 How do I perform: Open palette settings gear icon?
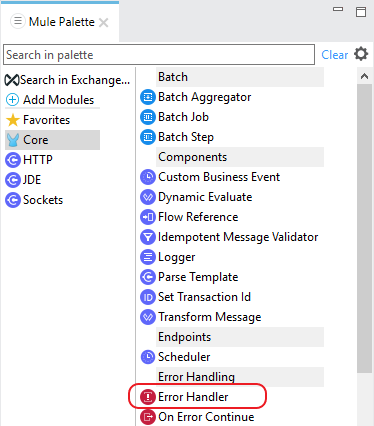(x=361, y=54)
